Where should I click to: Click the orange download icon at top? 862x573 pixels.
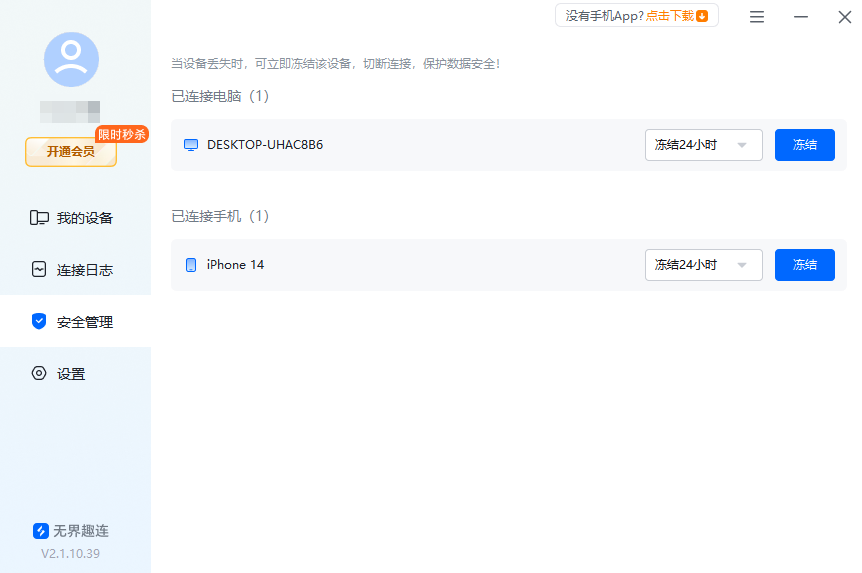pos(702,16)
